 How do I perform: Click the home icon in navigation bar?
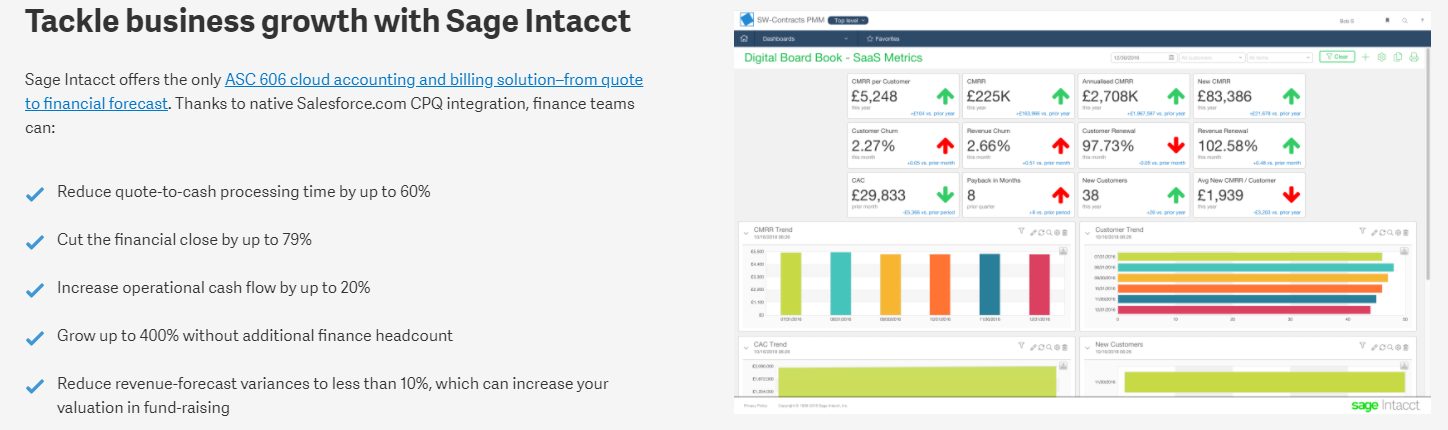744,38
